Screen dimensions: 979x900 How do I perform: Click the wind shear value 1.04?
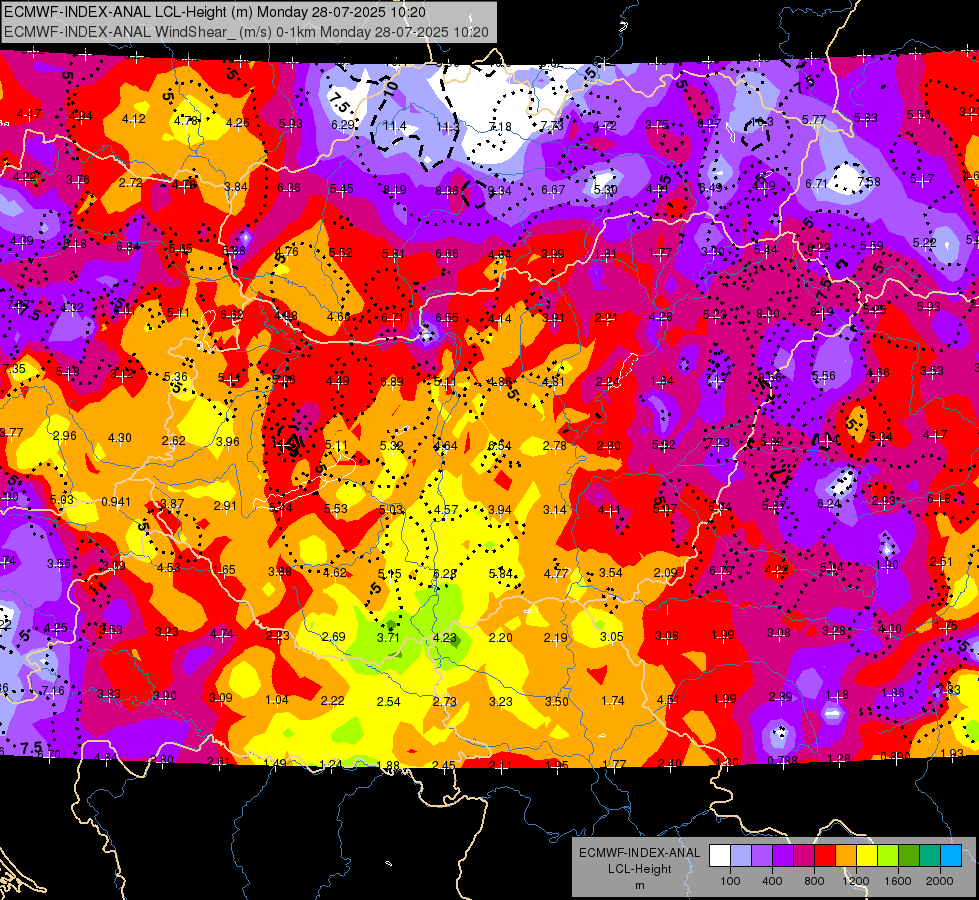(277, 700)
